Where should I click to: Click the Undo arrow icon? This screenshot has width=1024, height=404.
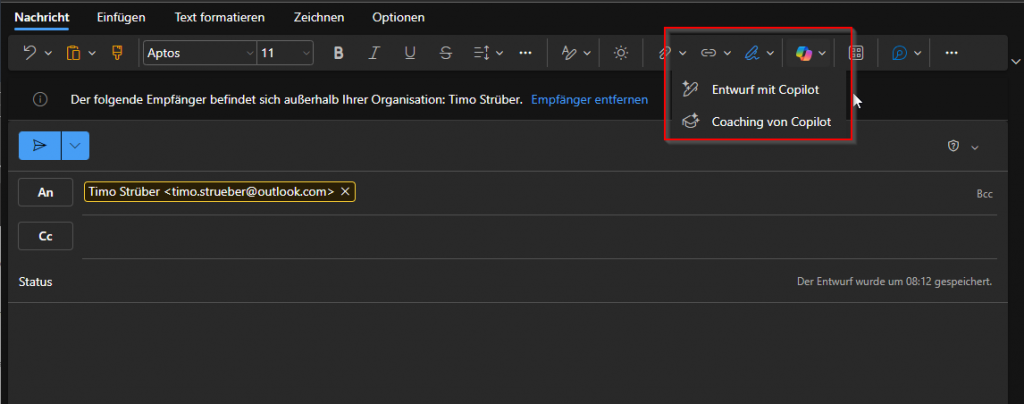30,53
